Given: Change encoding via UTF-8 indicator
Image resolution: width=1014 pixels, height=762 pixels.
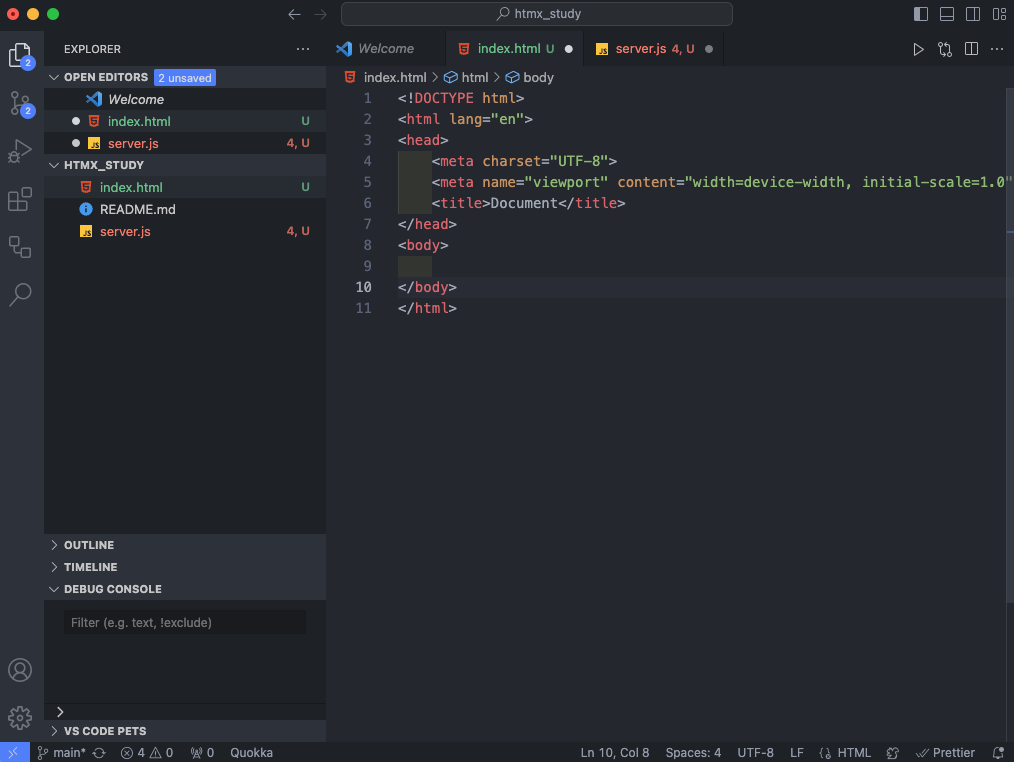Looking at the screenshot, I should coord(755,753).
